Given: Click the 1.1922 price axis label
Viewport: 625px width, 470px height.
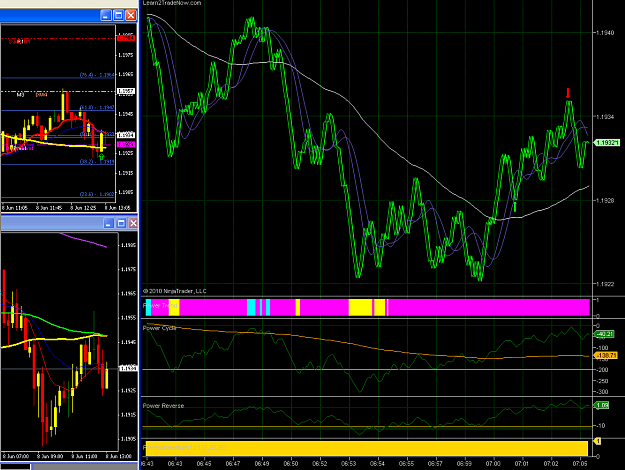Looking at the screenshot, I should [605, 284].
